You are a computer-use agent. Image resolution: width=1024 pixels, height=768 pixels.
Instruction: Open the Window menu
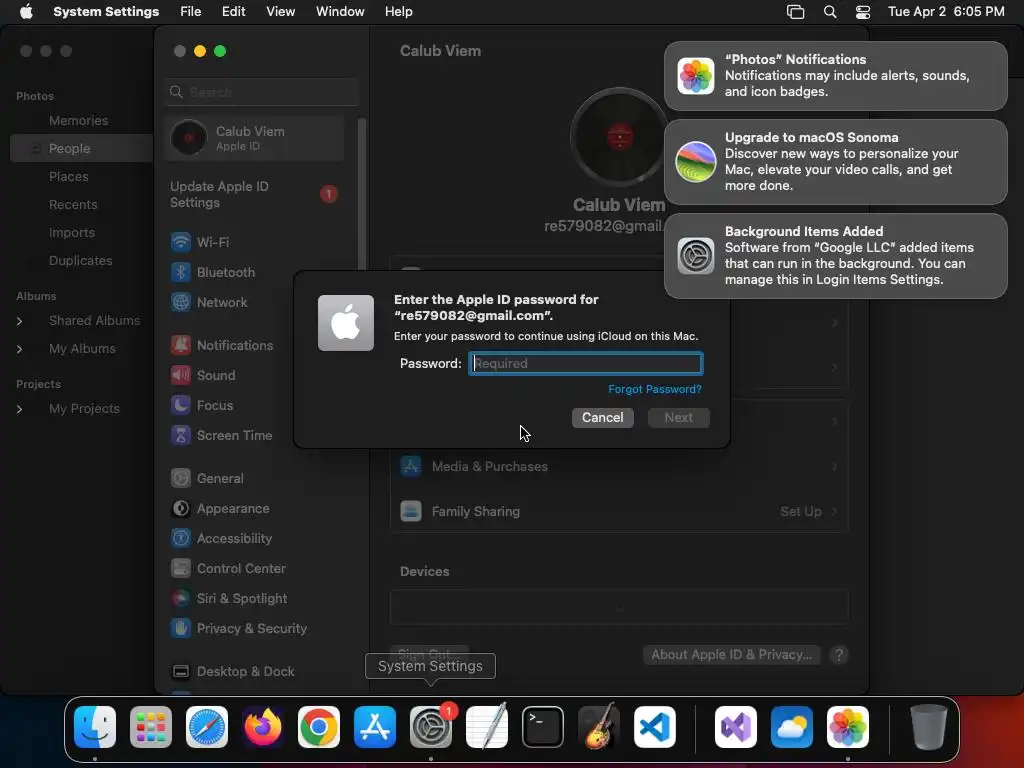click(340, 12)
